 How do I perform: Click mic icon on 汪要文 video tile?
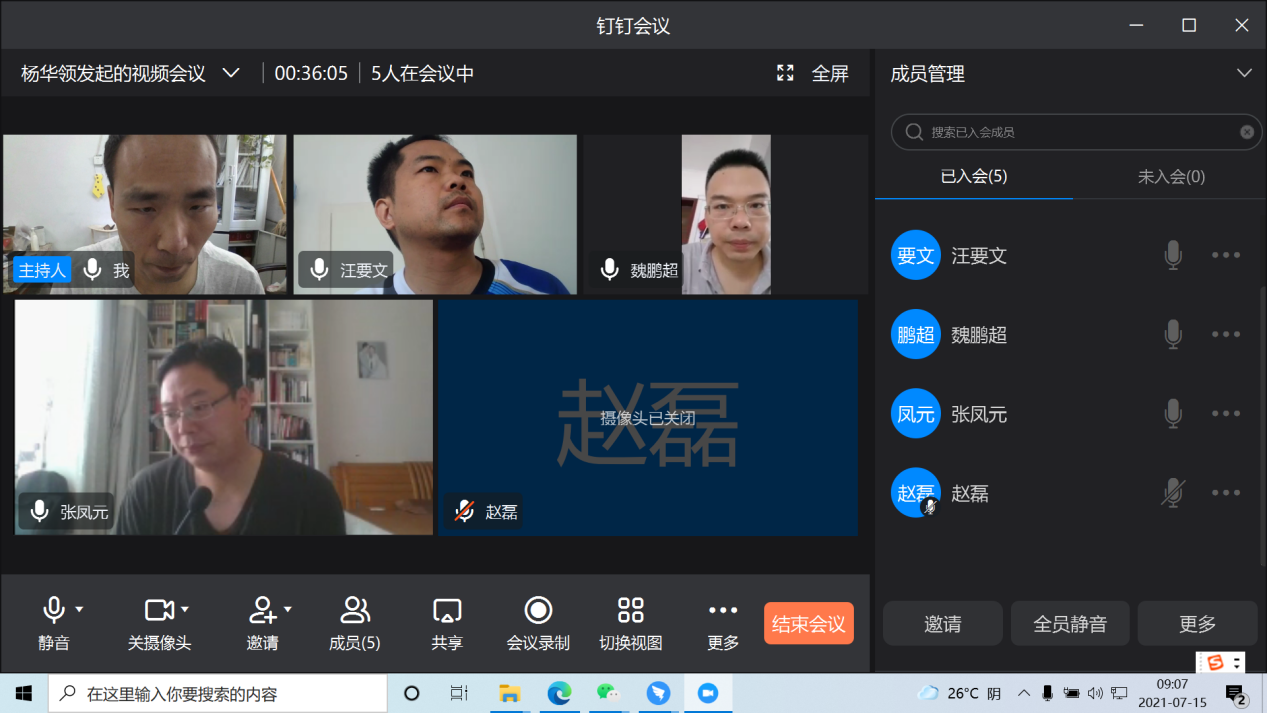pyautogui.click(x=320, y=270)
